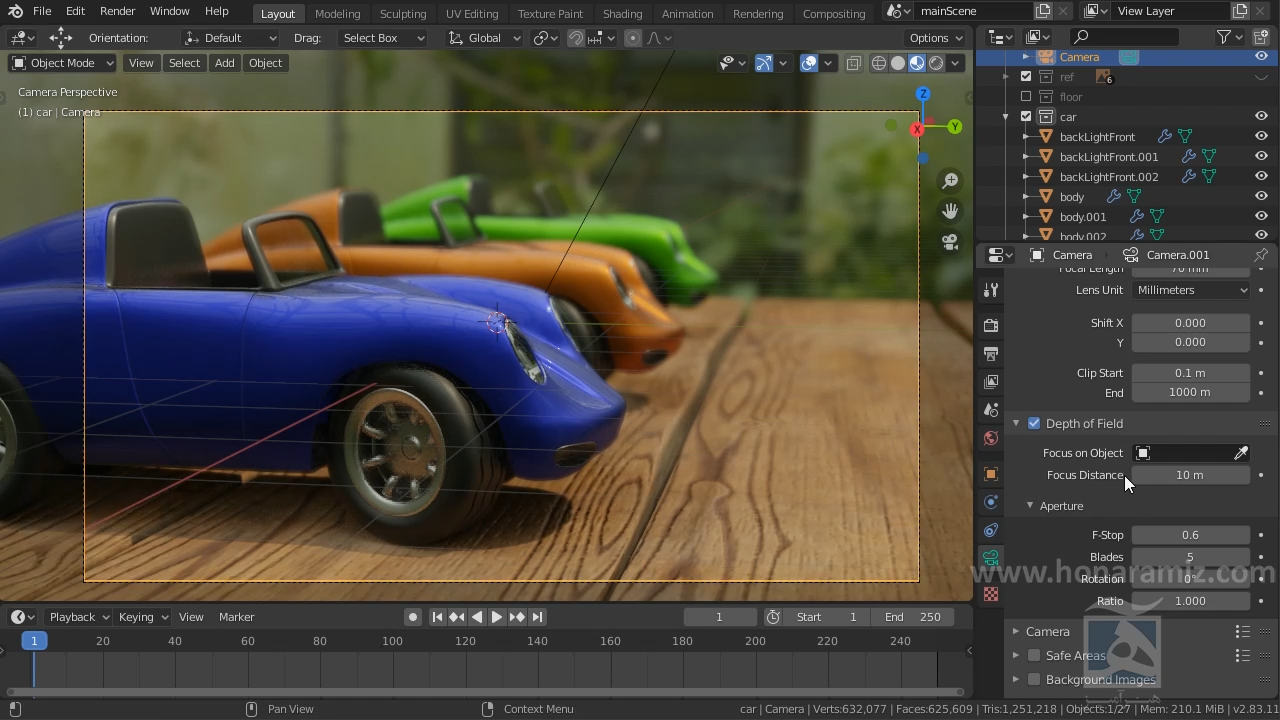Open the Orientation Default dropdown

230,38
